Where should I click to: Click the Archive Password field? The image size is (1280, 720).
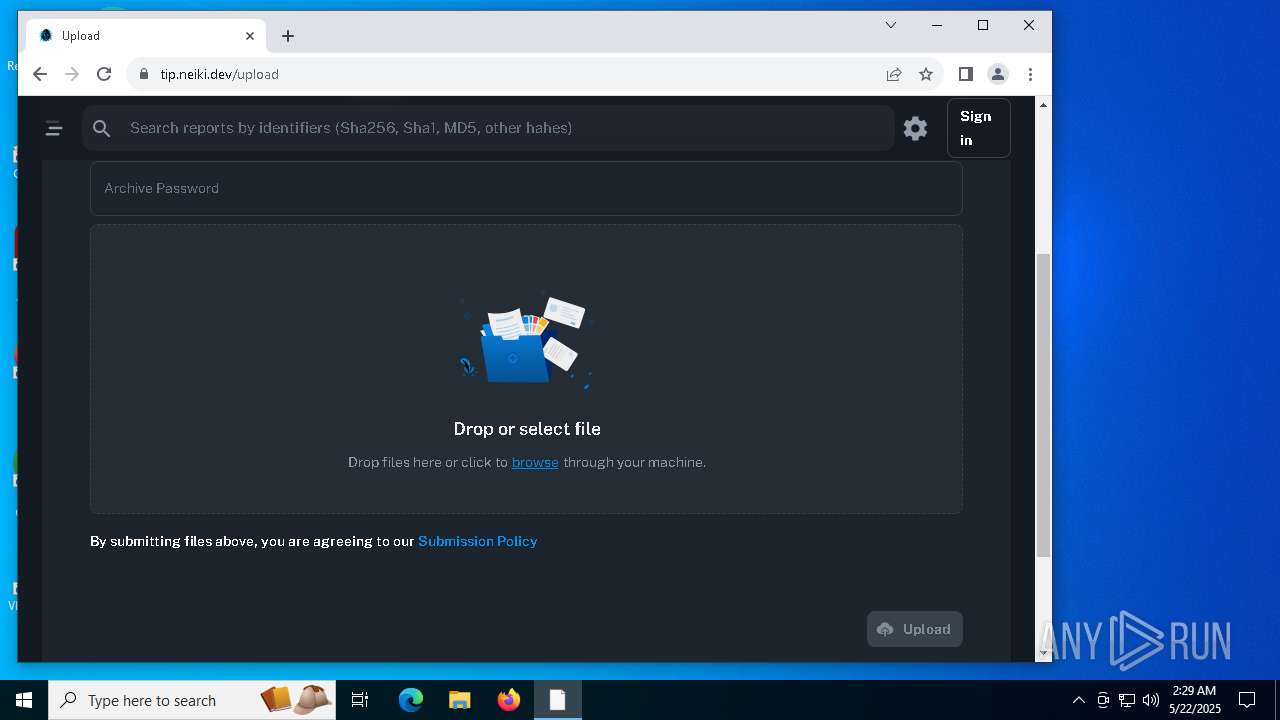[x=526, y=188]
